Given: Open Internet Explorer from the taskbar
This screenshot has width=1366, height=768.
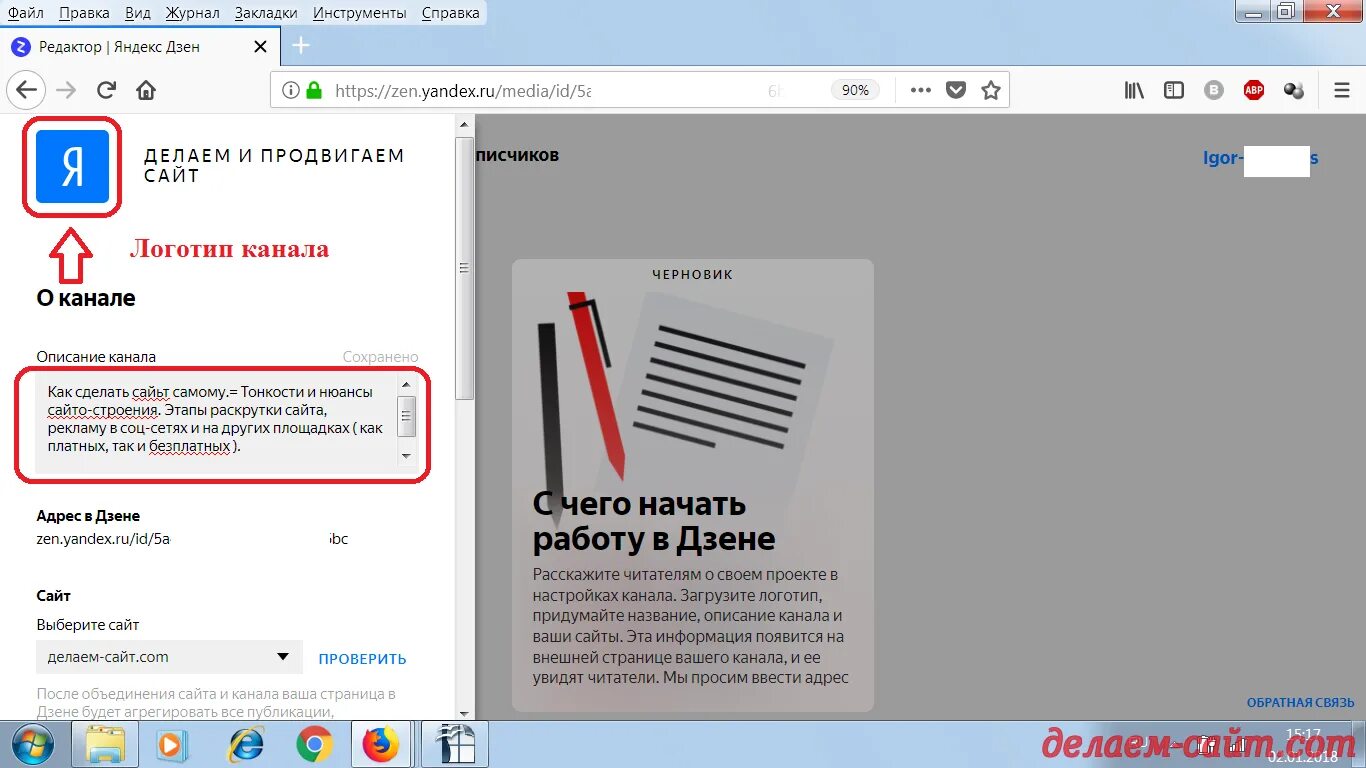Looking at the screenshot, I should [x=245, y=745].
